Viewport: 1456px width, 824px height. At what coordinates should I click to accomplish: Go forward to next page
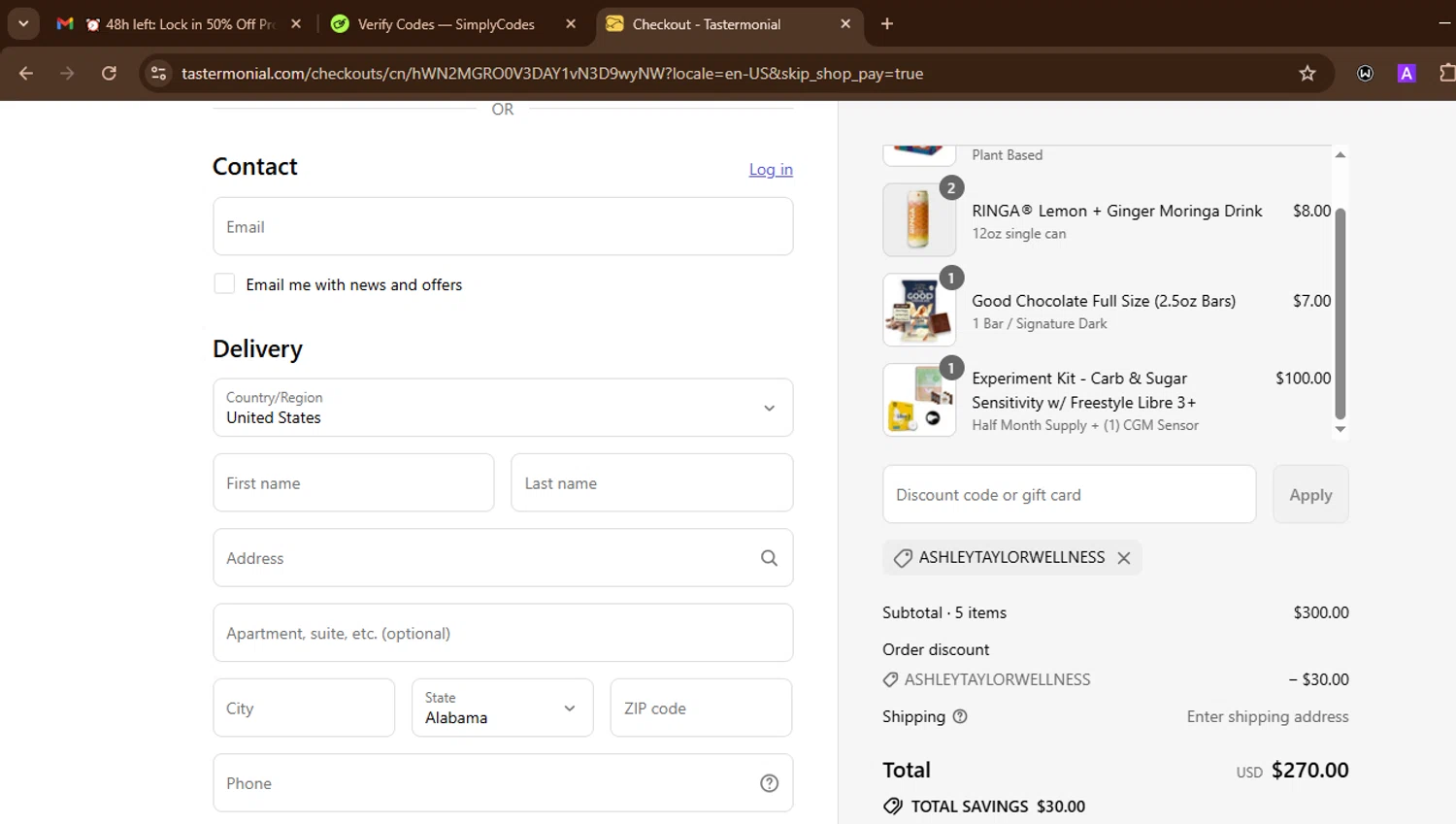[x=67, y=73]
